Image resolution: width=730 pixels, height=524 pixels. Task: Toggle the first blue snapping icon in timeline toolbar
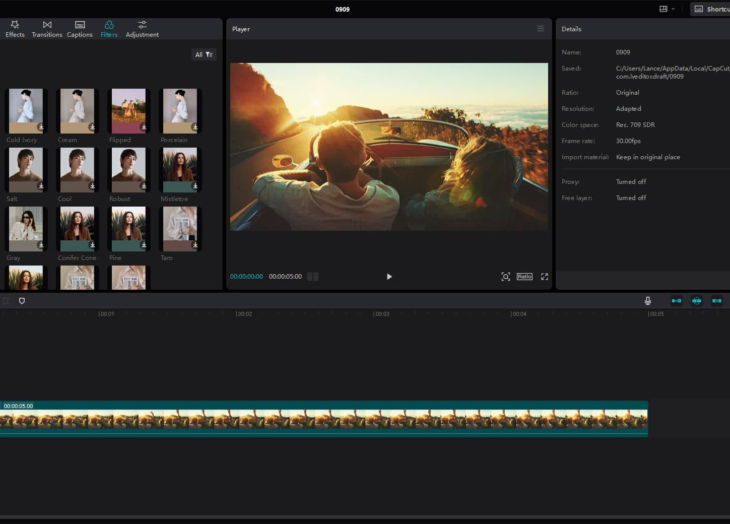[676, 300]
